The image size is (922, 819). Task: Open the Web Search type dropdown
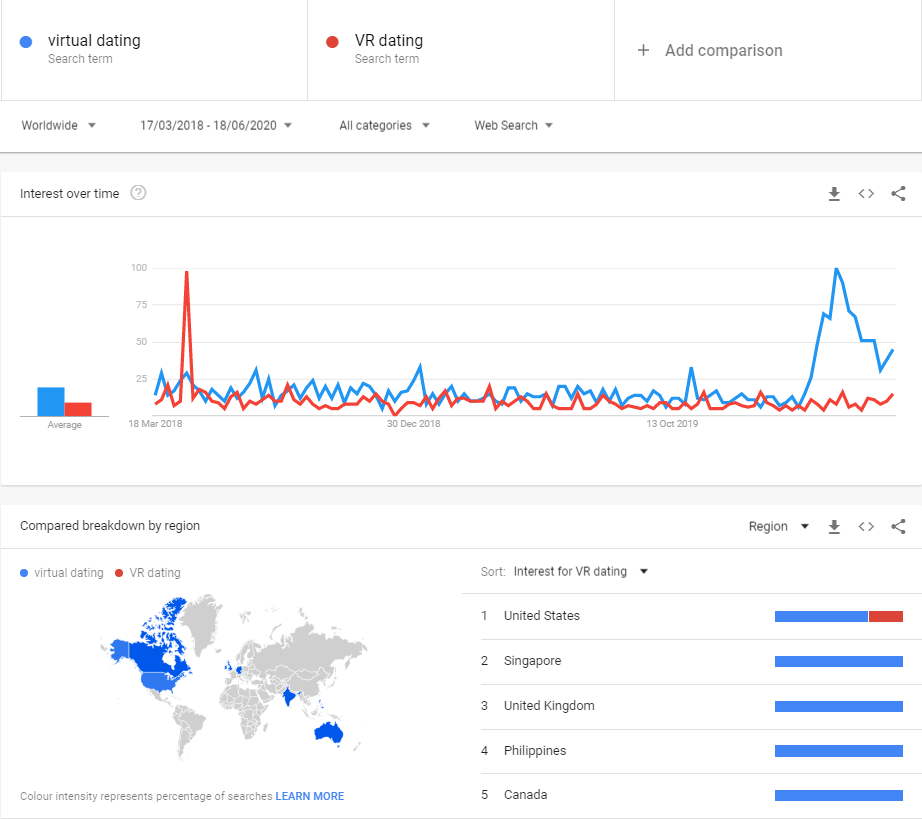[513, 125]
